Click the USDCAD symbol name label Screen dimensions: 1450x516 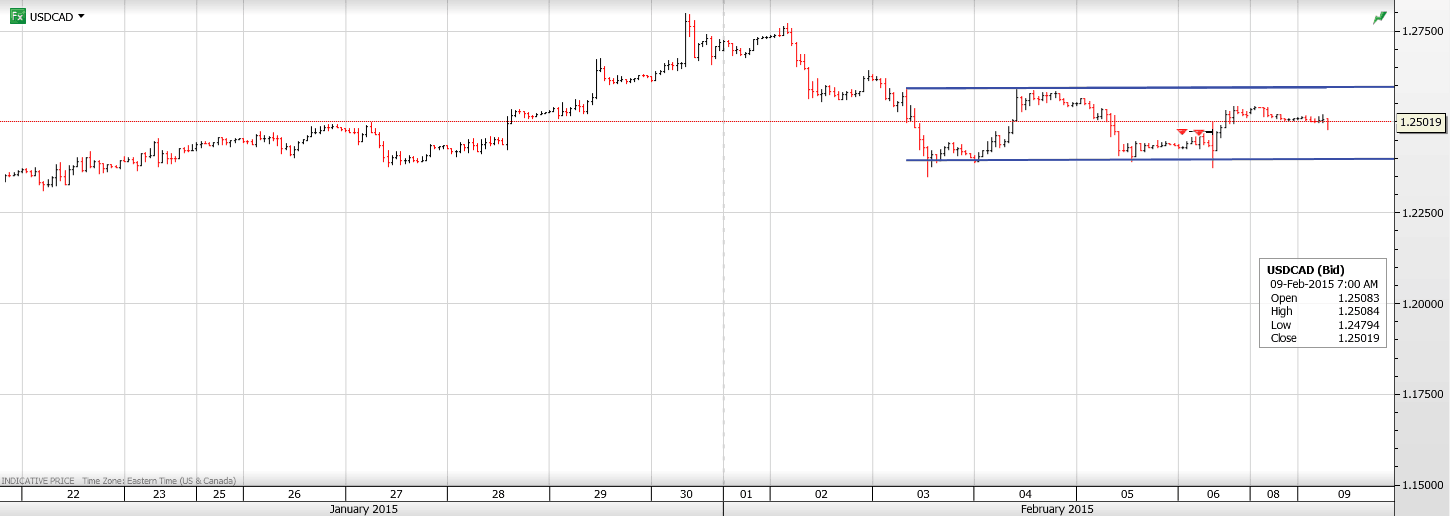coord(51,17)
